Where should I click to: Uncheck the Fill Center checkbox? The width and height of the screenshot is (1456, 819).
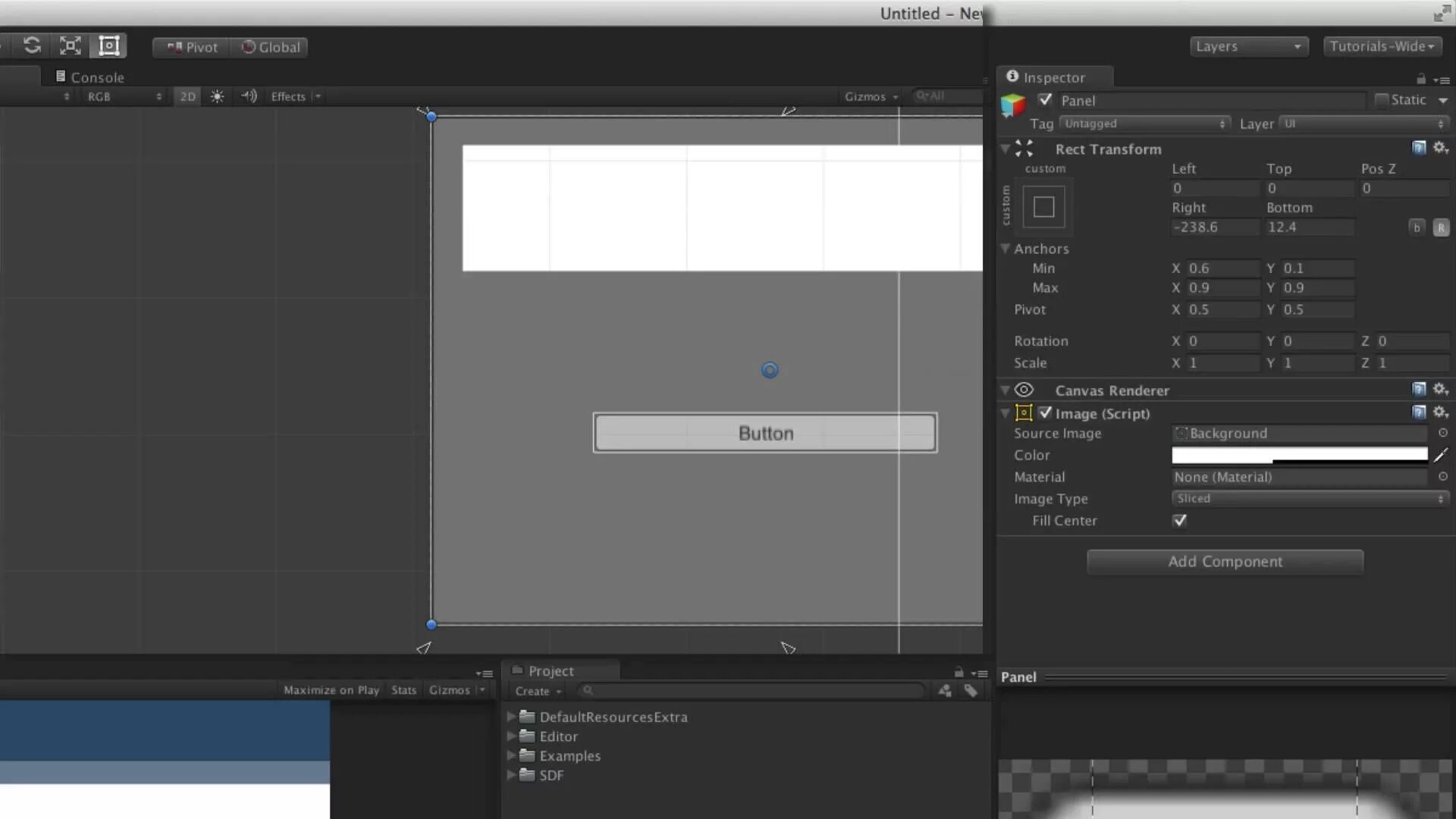click(1179, 520)
